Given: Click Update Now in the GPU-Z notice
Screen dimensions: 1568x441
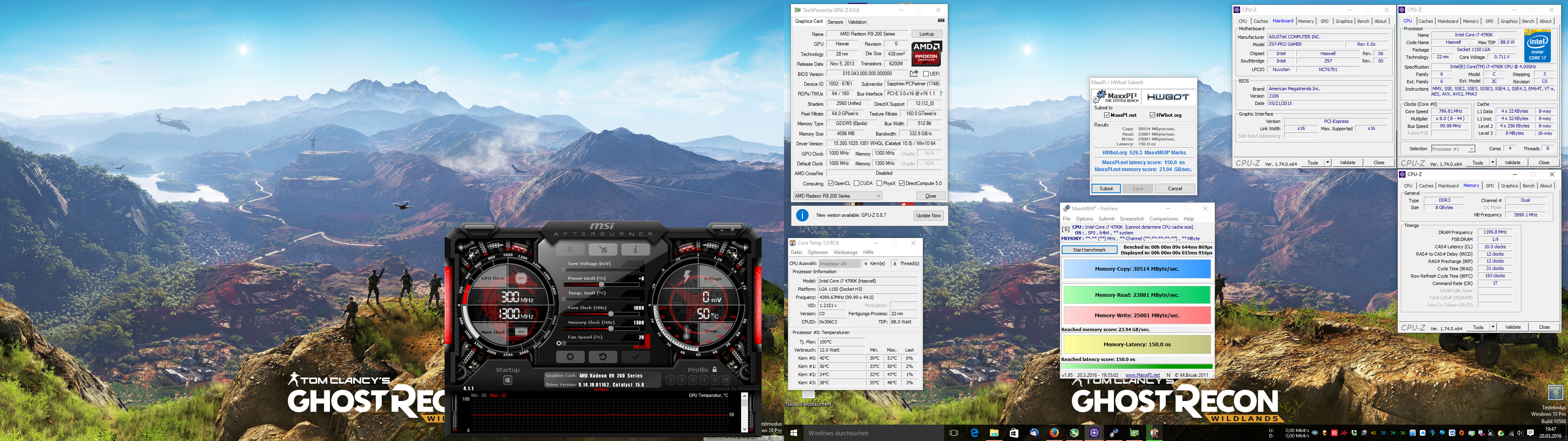Looking at the screenshot, I should 928,216.
